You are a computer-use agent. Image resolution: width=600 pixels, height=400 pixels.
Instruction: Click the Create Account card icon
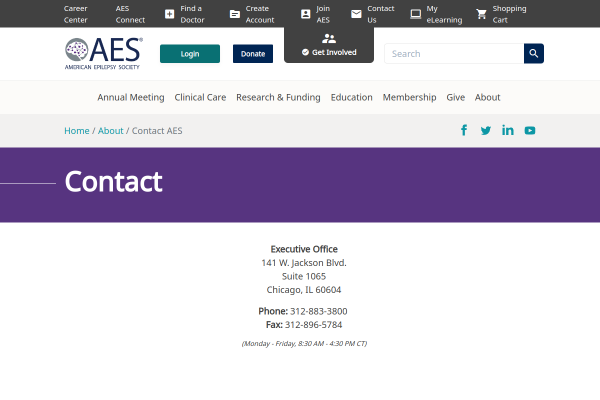tap(235, 14)
